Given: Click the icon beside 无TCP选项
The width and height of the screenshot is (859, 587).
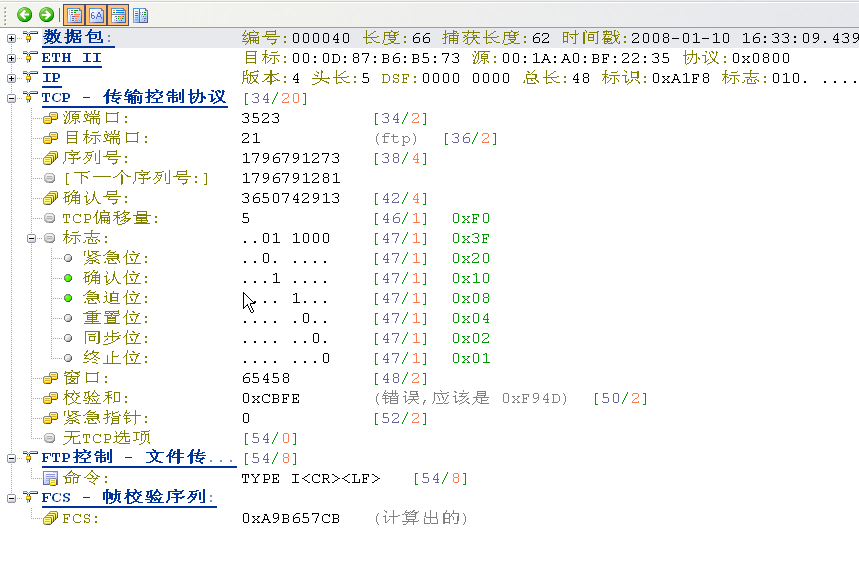Looking at the screenshot, I should click(x=50, y=438).
